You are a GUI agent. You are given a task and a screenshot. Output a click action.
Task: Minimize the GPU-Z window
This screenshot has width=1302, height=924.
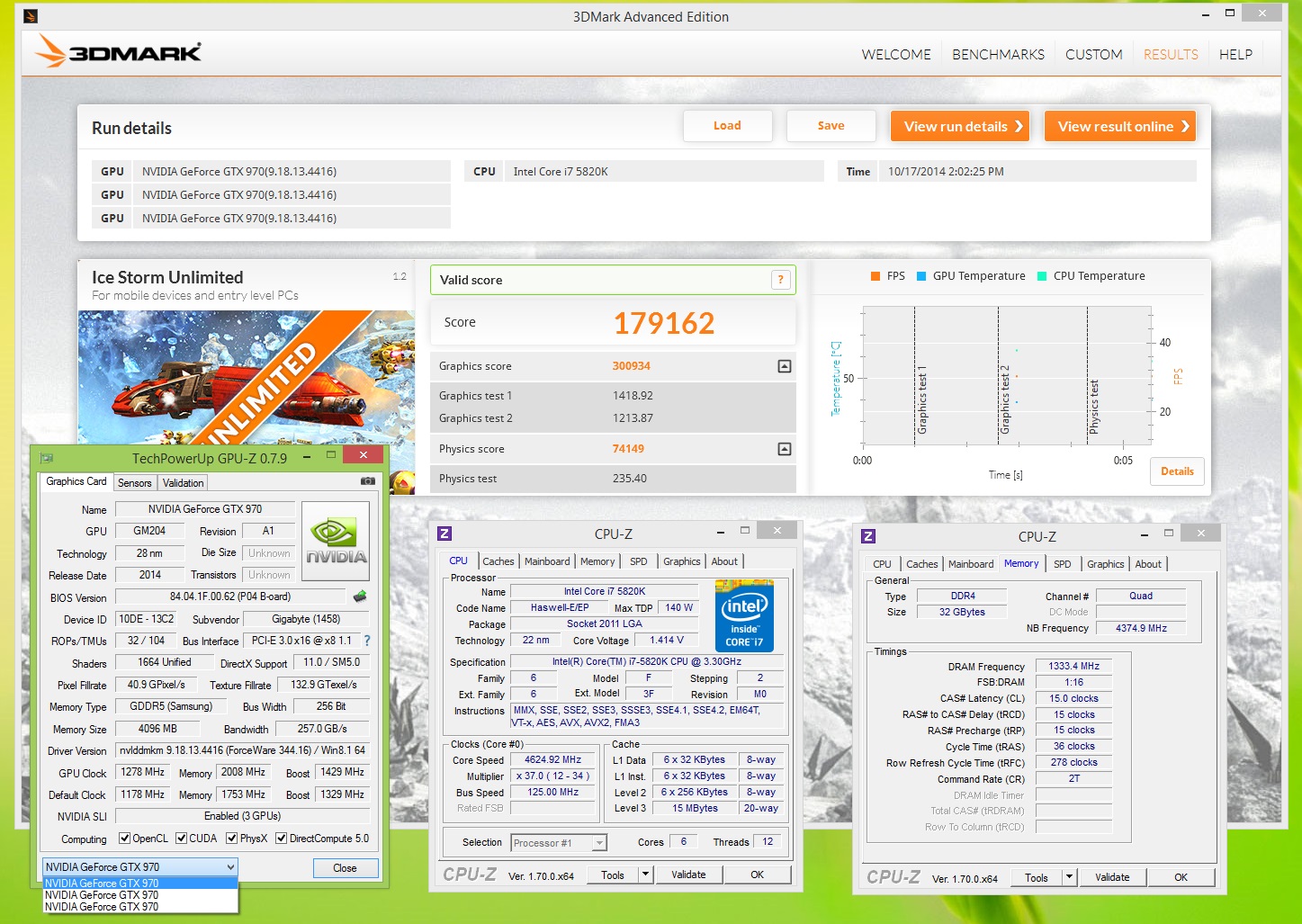307,456
